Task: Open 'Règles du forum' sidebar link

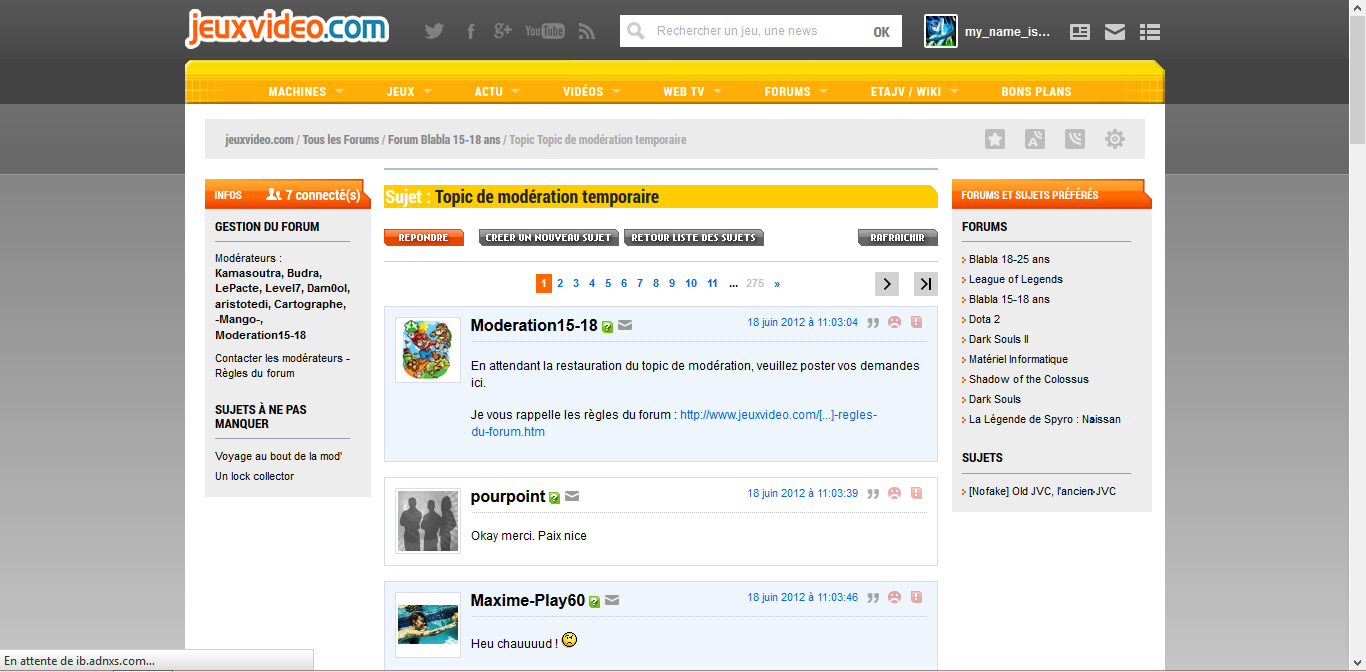Action: [x=255, y=373]
